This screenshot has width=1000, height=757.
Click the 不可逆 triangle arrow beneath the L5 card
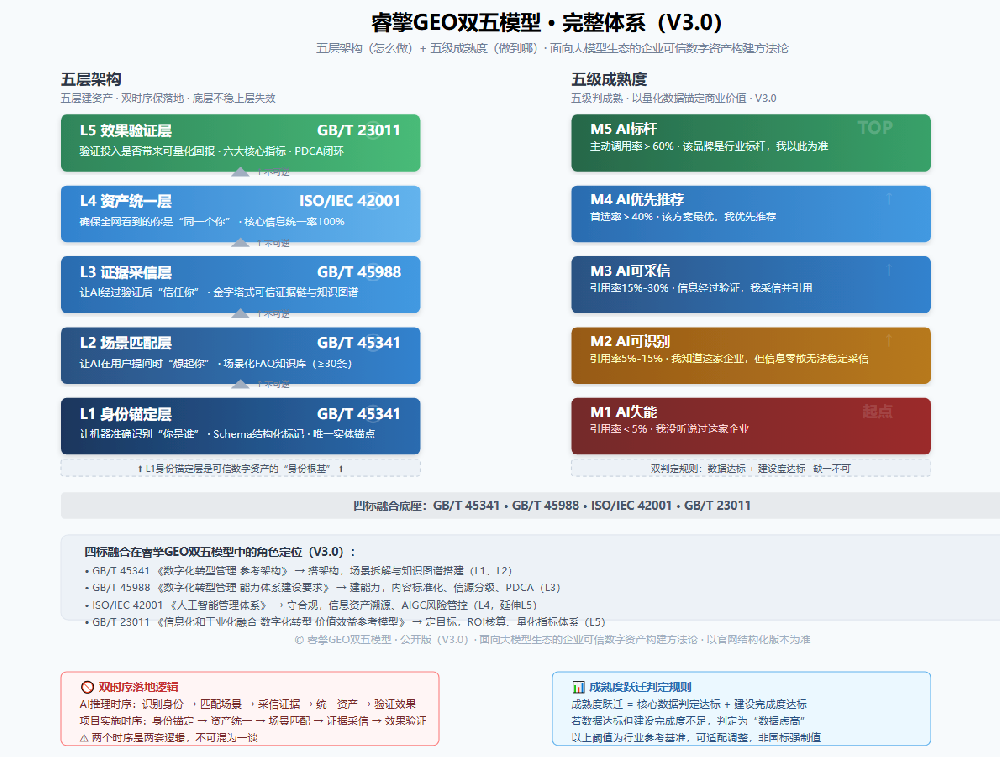(x=240, y=172)
